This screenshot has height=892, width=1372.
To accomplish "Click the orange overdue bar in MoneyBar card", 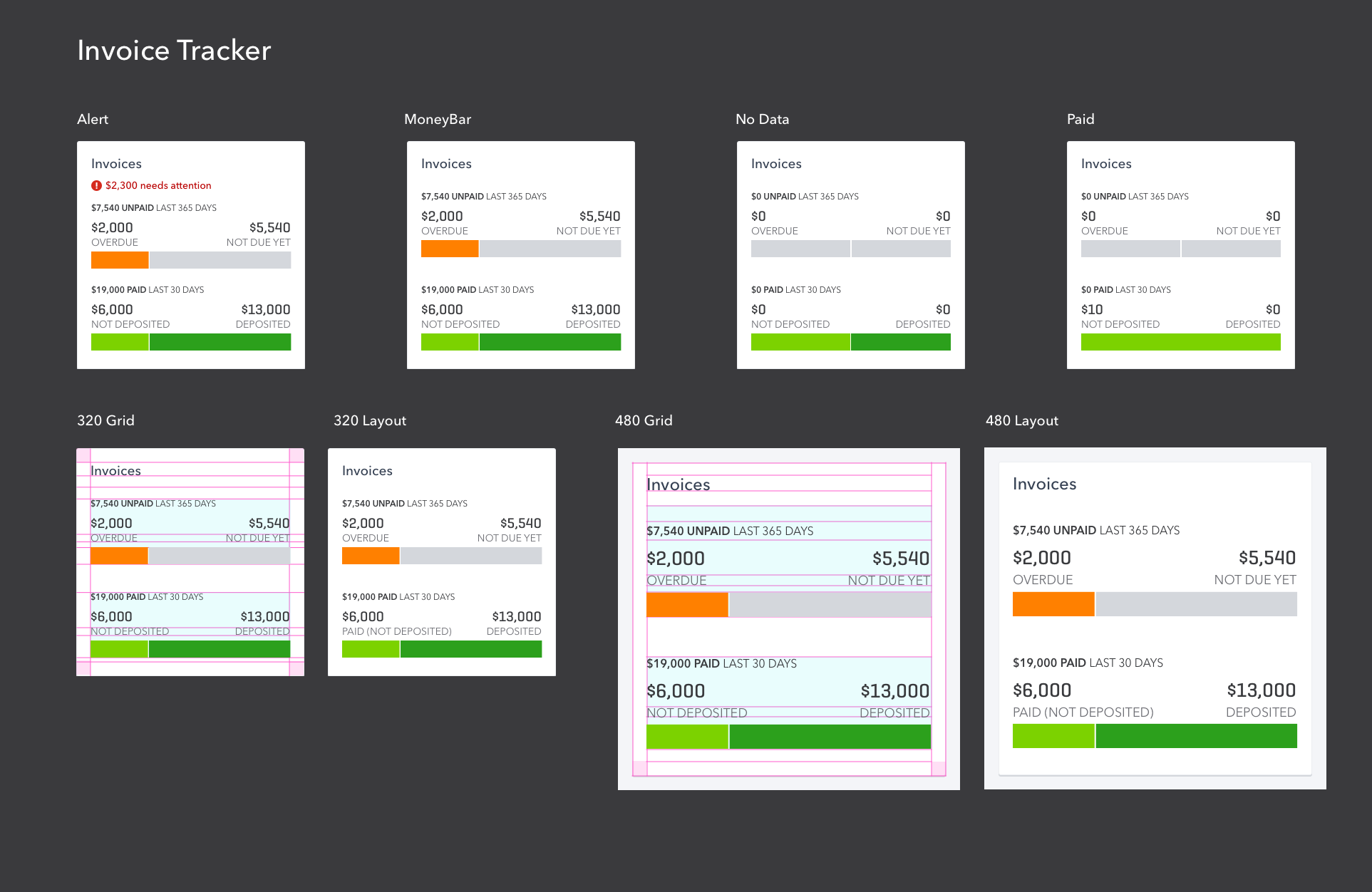I will (449, 249).
